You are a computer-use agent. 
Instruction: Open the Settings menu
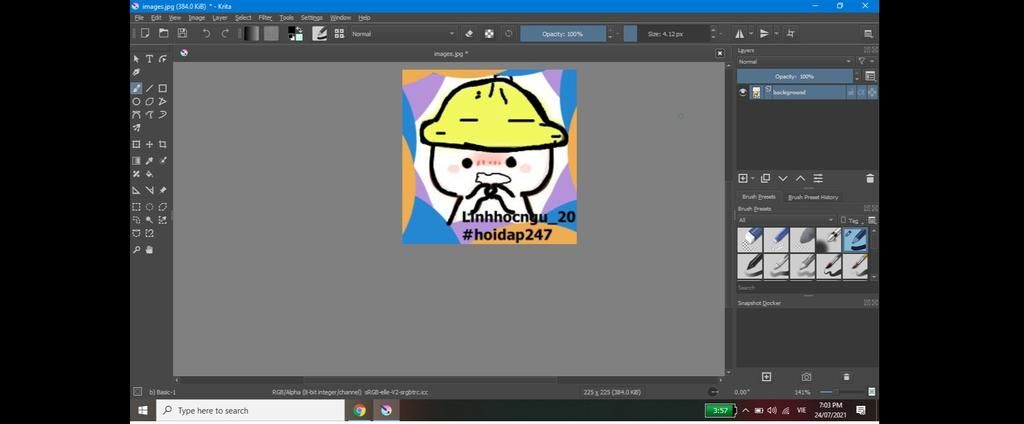coord(312,18)
